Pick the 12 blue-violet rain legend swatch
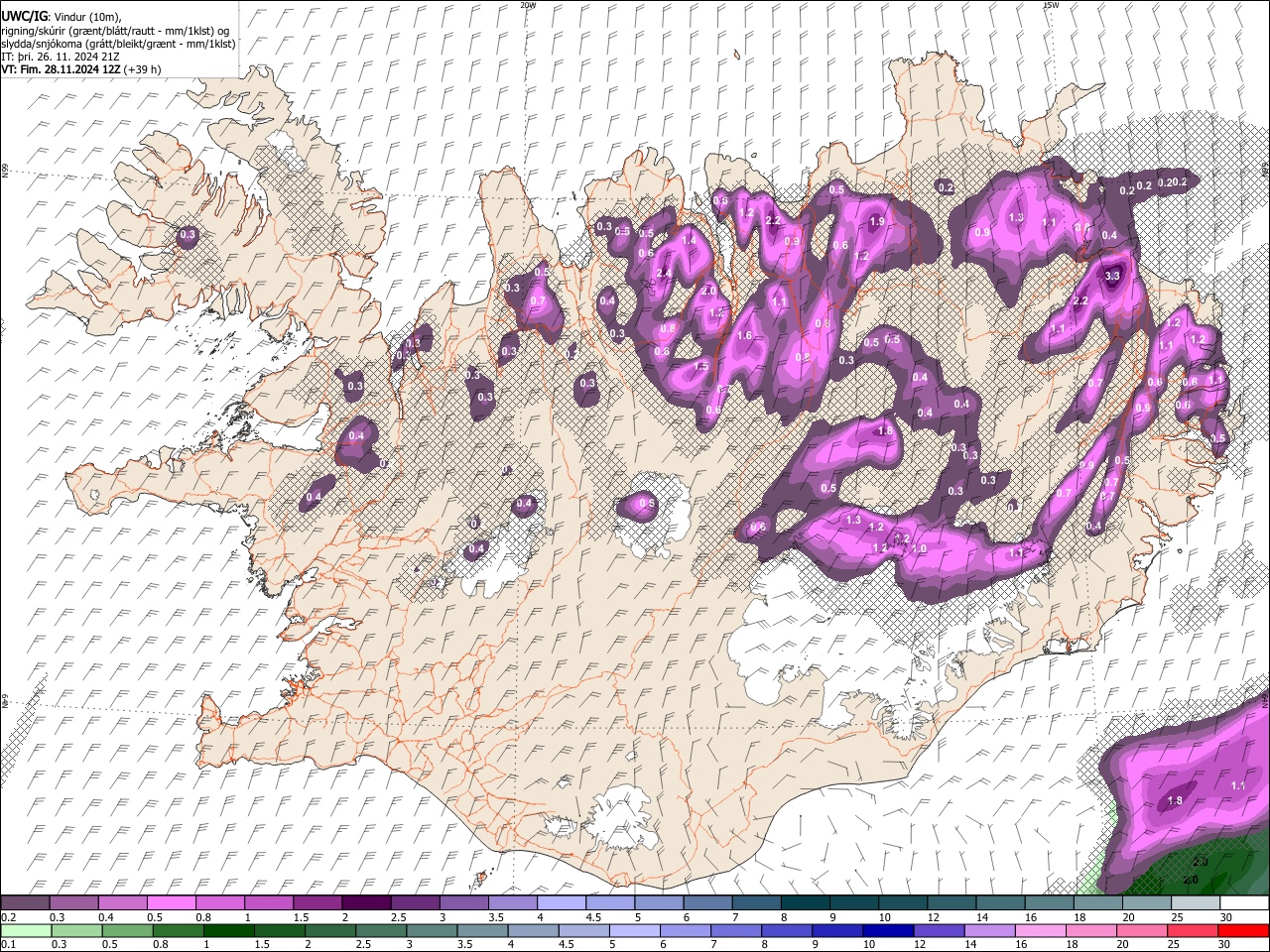Image resolution: width=1270 pixels, height=952 pixels. pos(940,930)
